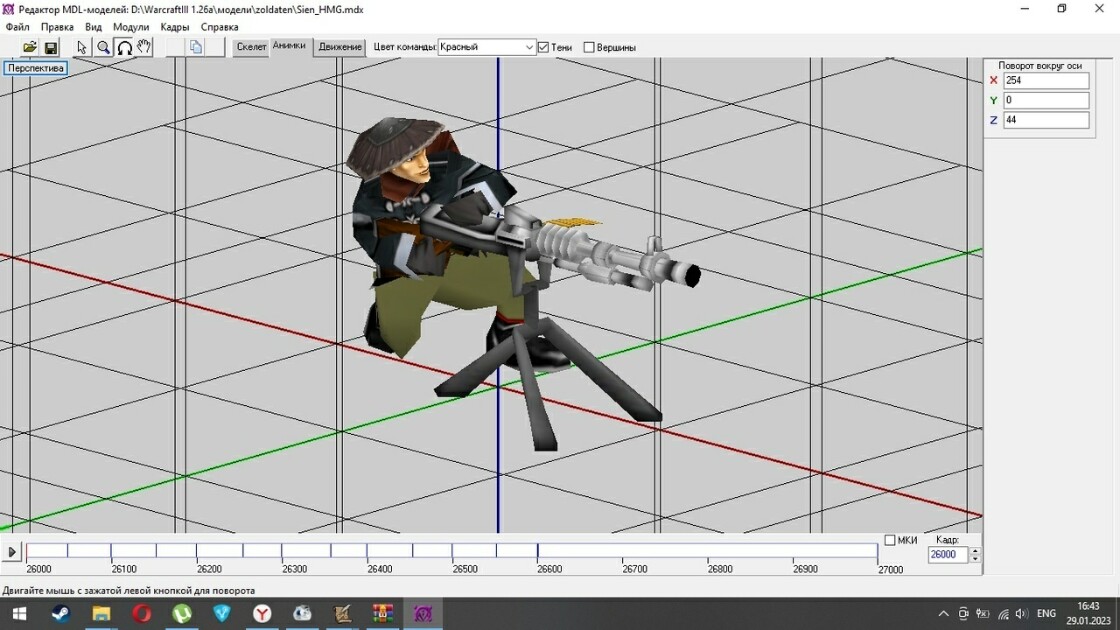Viewport: 1120px width, 630px height.
Task: Open the Модули menu
Action: pos(131,27)
